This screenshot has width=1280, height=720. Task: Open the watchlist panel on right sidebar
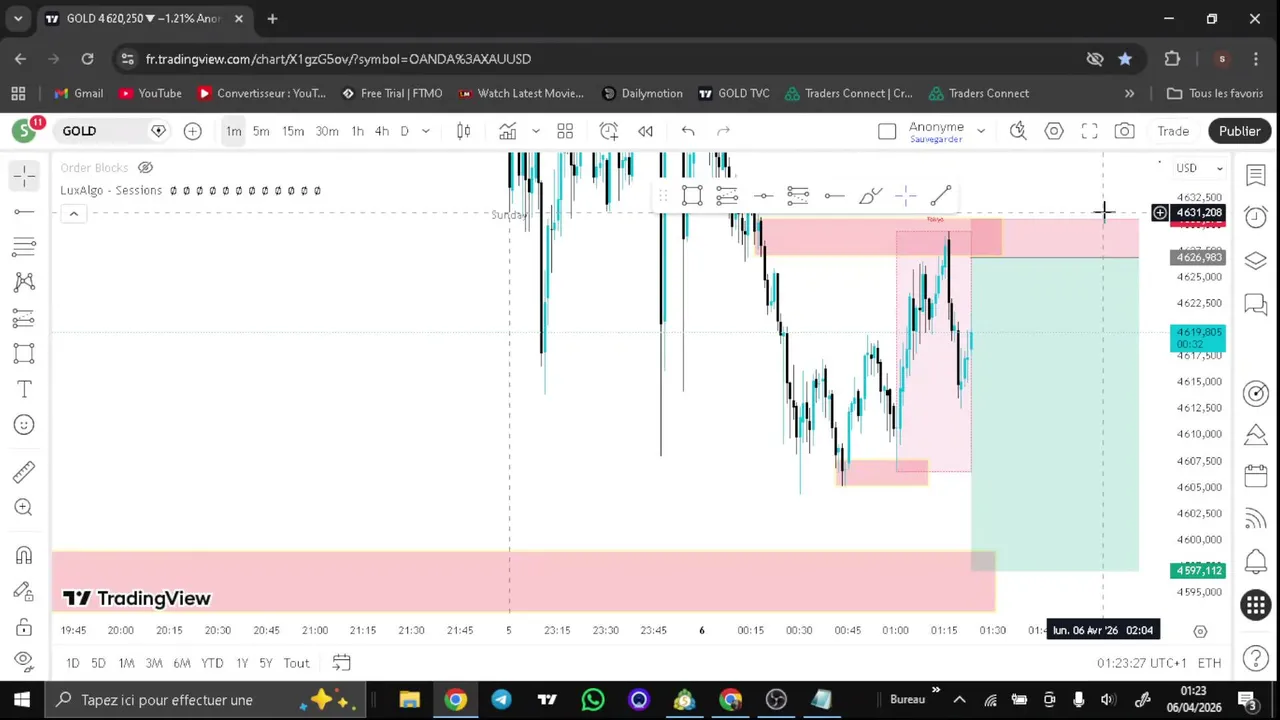[x=1256, y=175]
